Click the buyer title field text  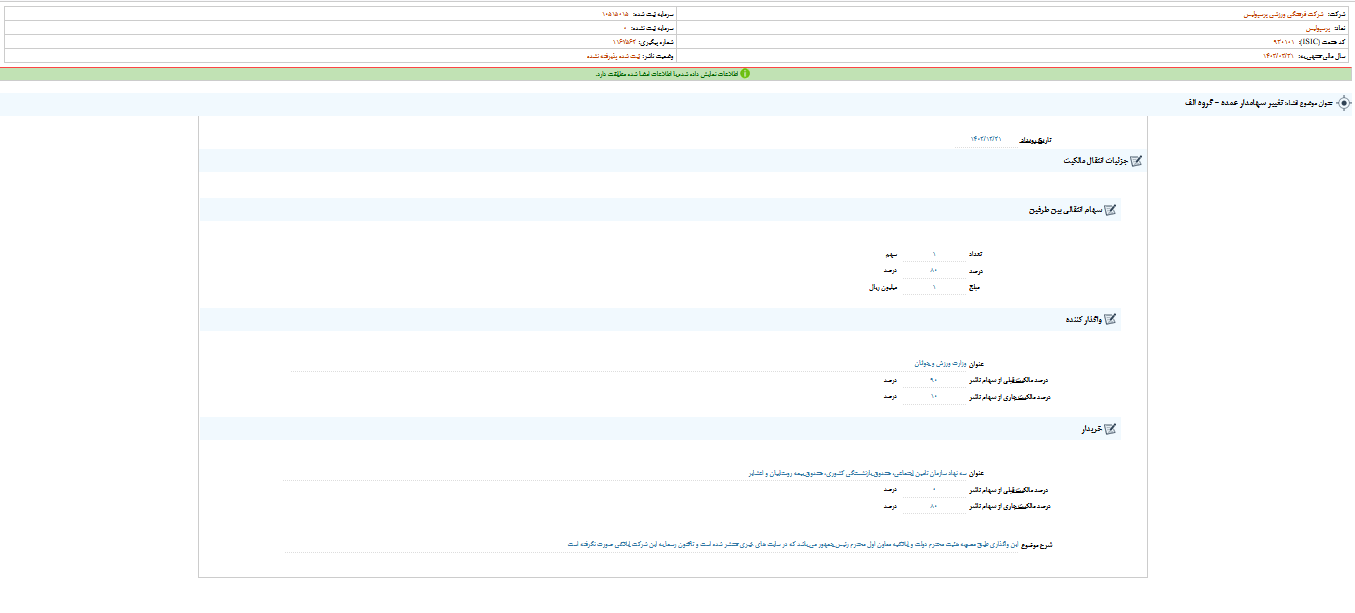[859, 473]
